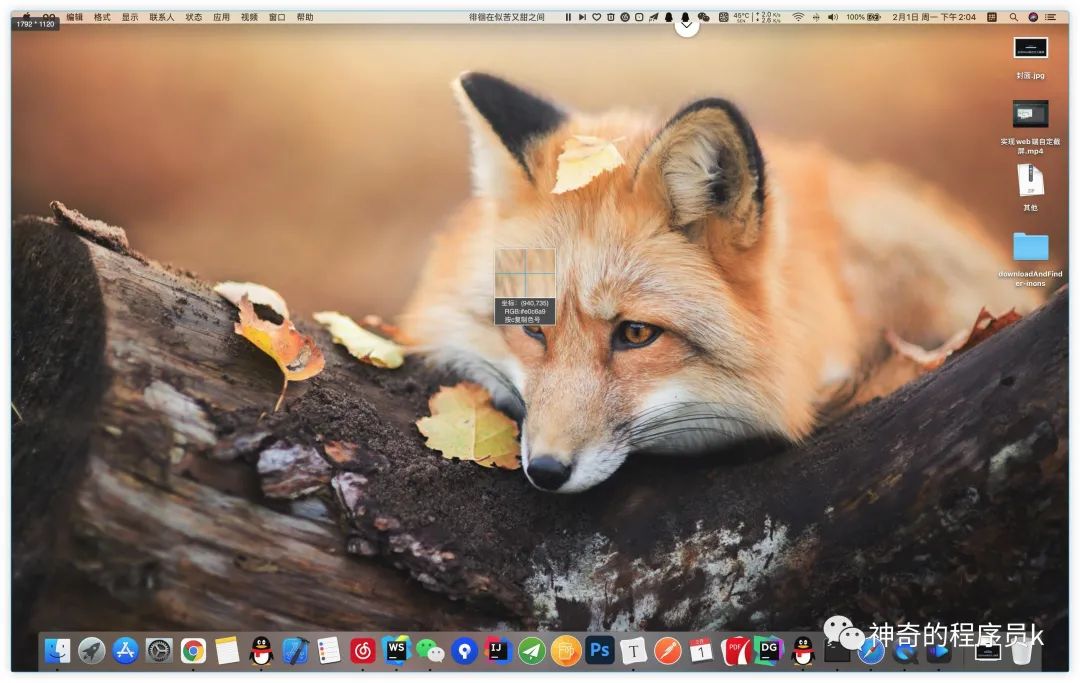Image resolution: width=1080 pixels, height=683 pixels.
Task: Activate Siri from the menu bar
Action: (x=1033, y=17)
